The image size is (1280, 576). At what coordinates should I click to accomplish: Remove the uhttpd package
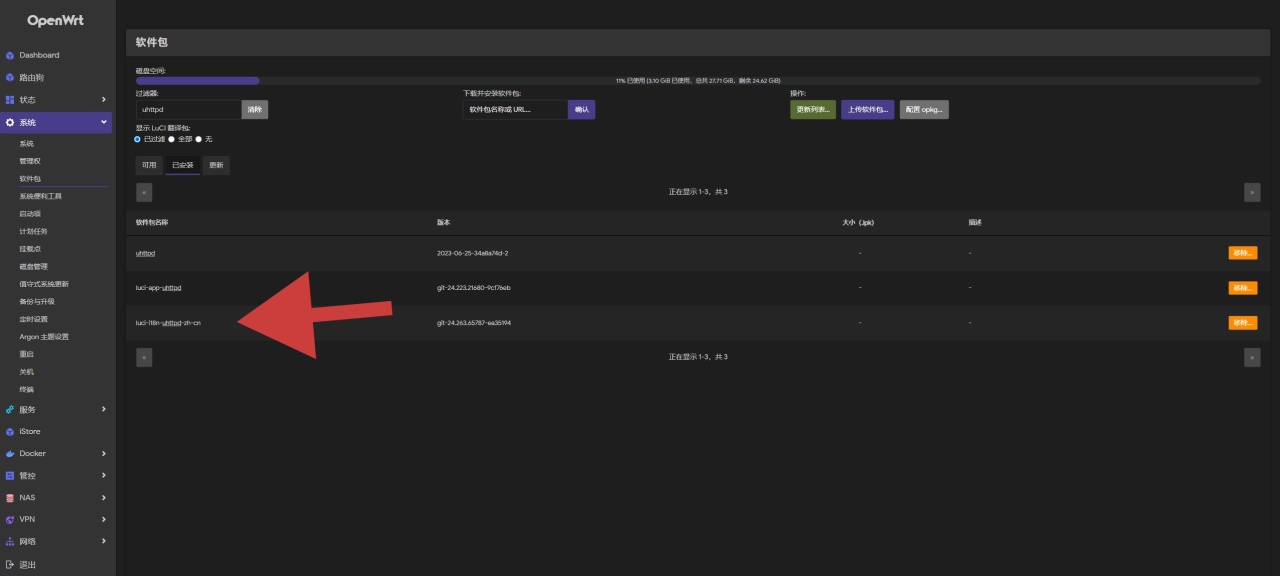[1243, 253]
